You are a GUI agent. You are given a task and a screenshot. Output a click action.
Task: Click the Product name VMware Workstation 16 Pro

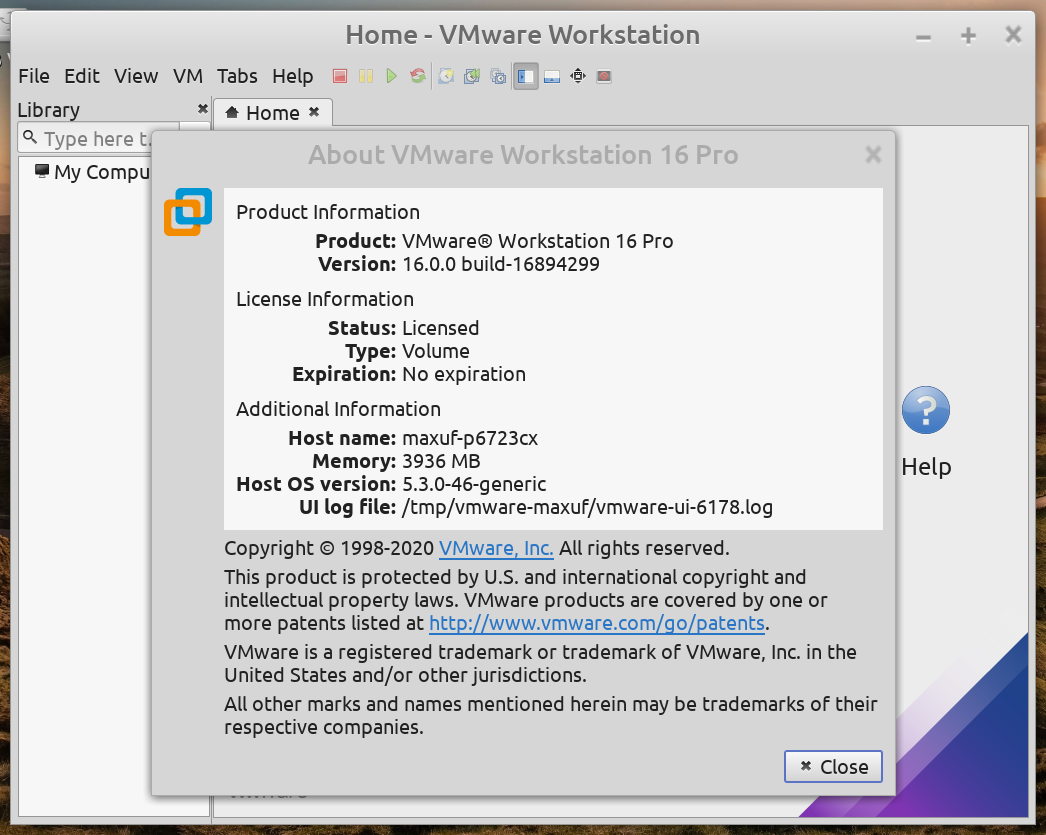coord(538,241)
